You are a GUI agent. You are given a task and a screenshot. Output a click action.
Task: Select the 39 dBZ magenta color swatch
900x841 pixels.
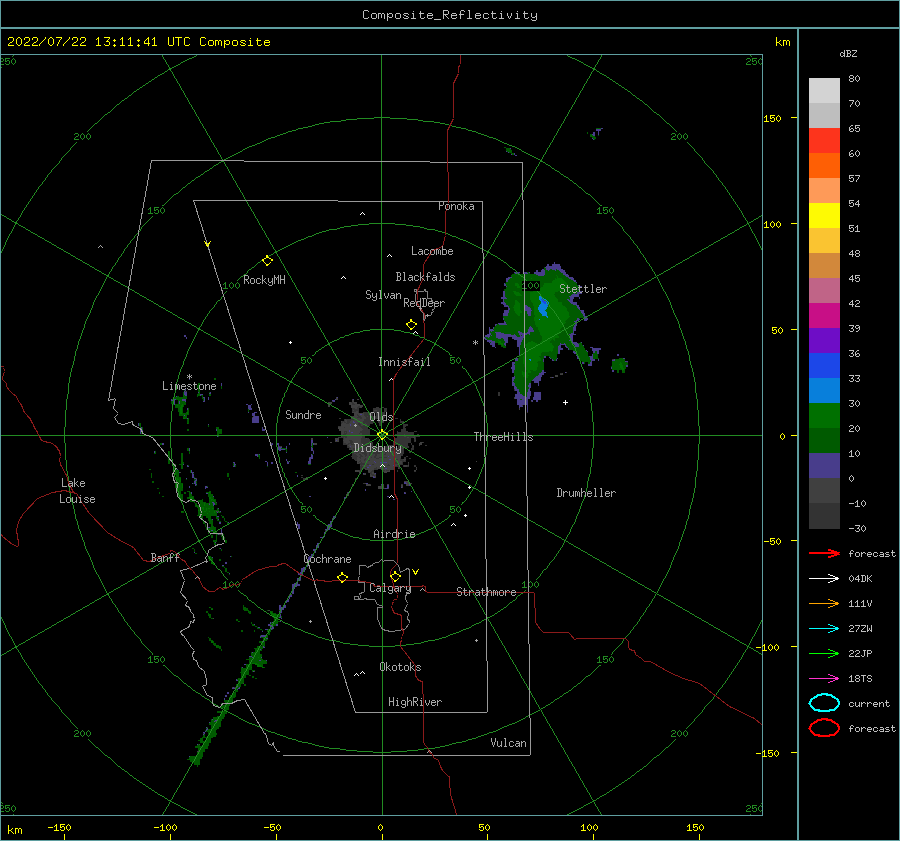point(824,315)
